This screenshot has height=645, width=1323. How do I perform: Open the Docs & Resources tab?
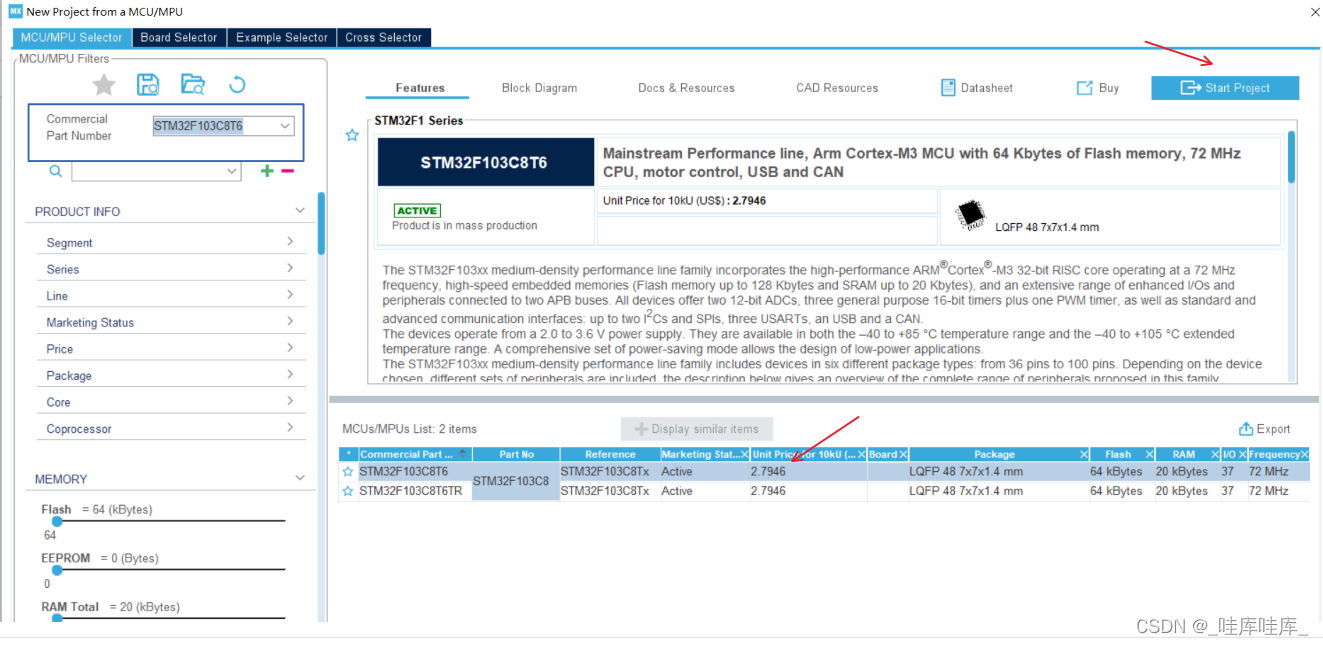(686, 88)
